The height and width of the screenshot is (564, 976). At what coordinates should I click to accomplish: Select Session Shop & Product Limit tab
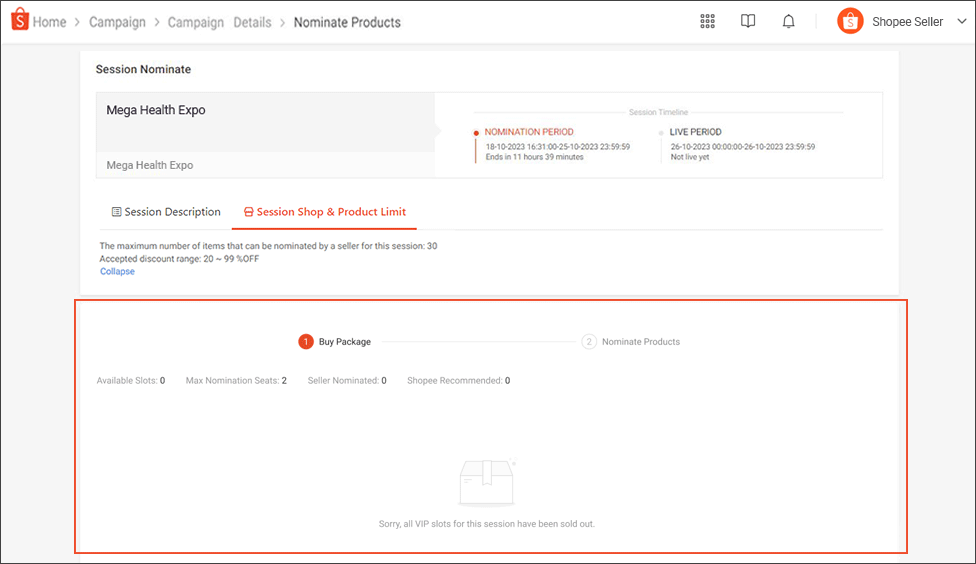tap(324, 212)
